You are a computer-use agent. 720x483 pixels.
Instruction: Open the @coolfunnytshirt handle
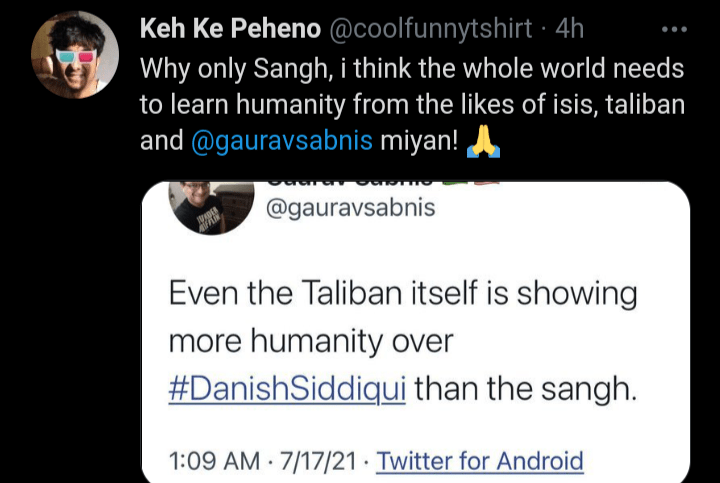tap(432, 28)
